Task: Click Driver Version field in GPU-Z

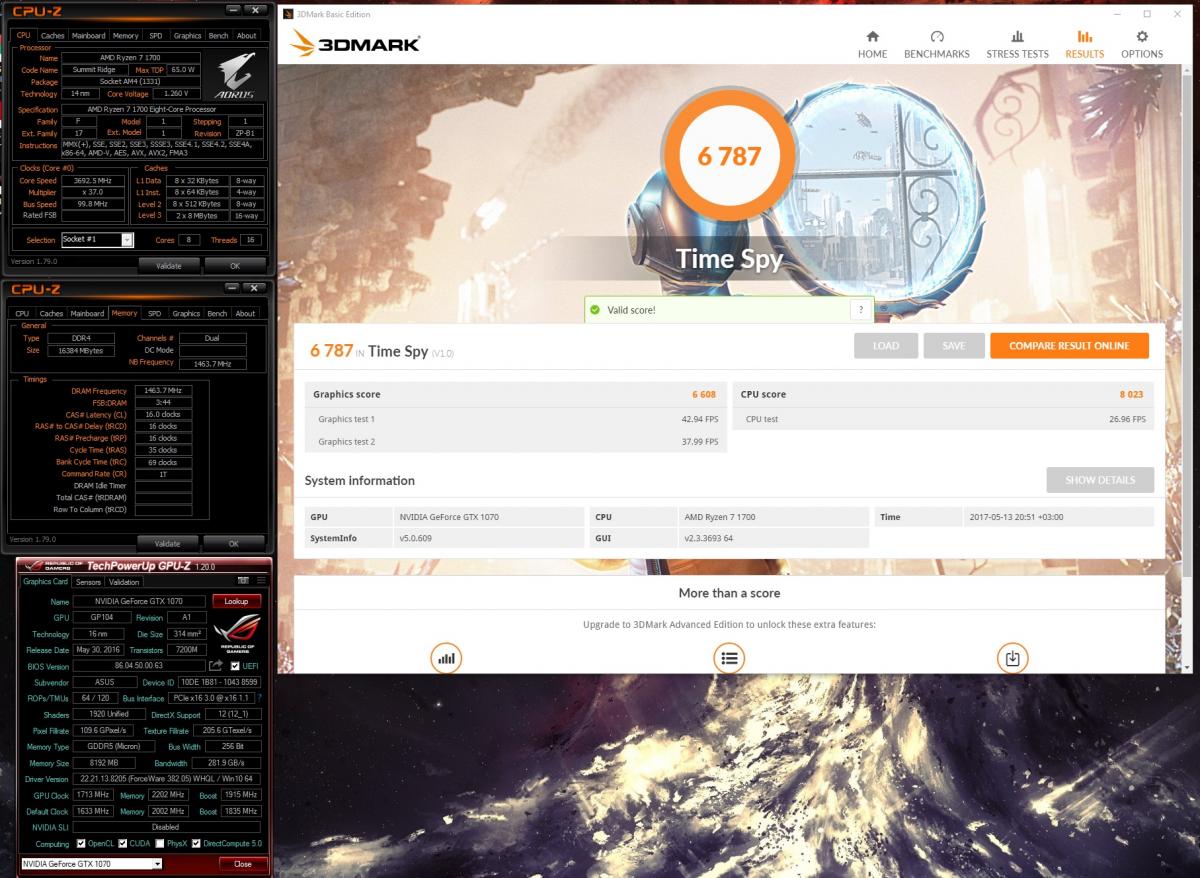Action: (166, 779)
